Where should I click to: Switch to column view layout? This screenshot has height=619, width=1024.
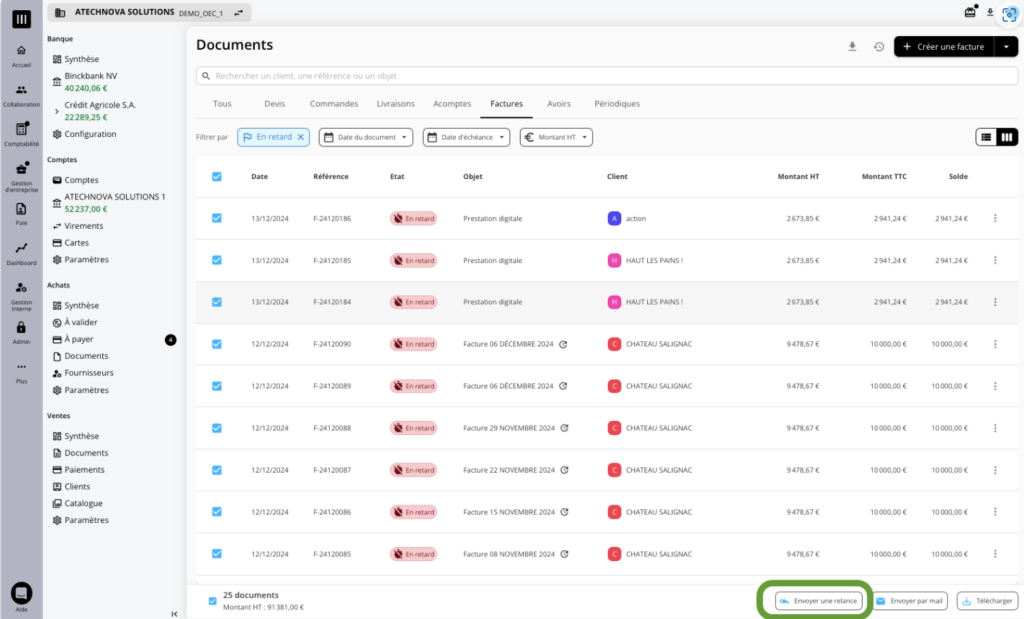pyautogui.click(x=1007, y=137)
